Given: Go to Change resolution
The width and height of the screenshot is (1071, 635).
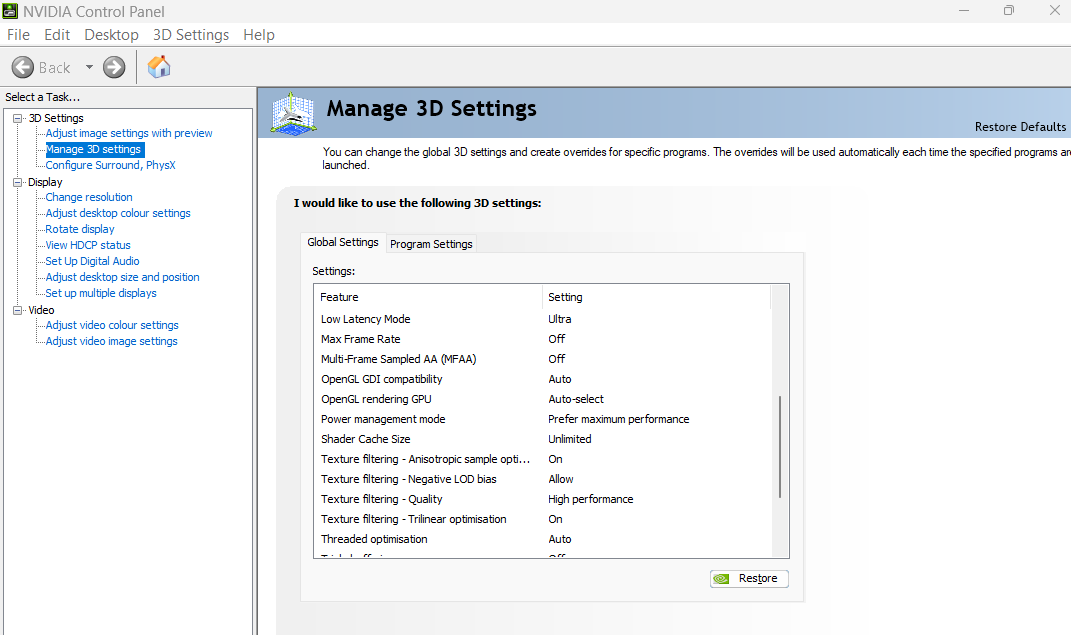Looking at the screenshot, I should (89, 197).
